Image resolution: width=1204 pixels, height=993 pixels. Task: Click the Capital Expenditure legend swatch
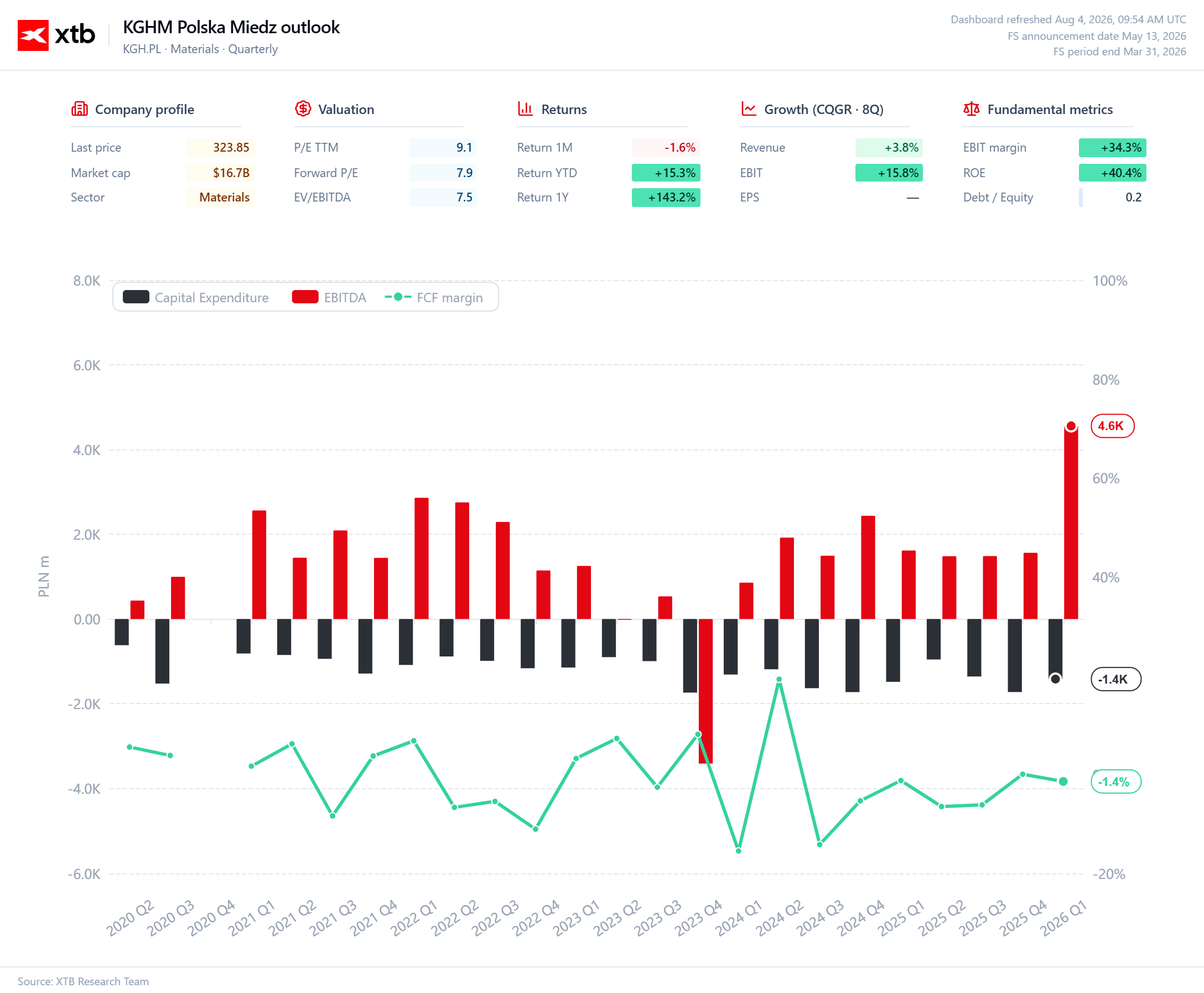click(x=136, y=297)
